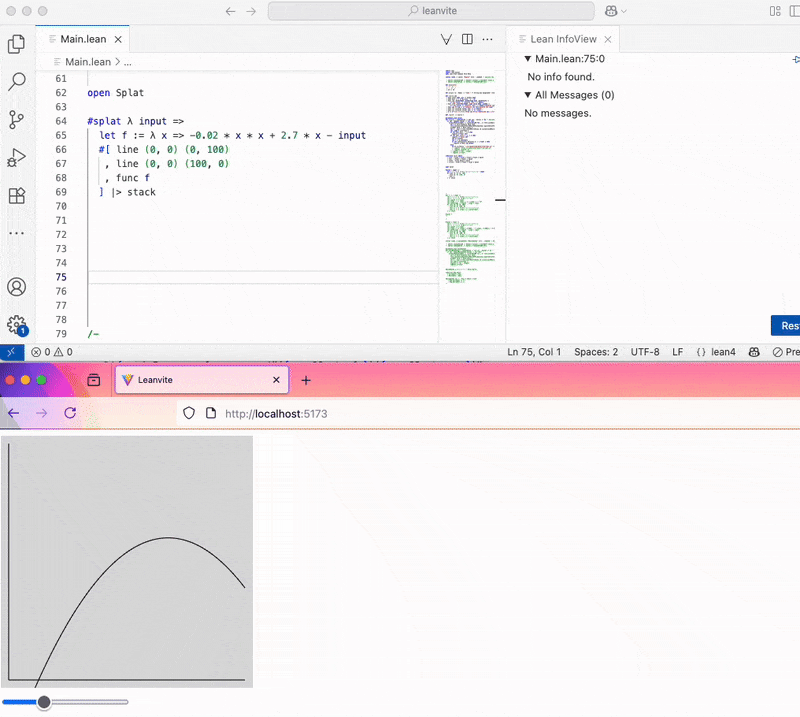Show additional activity bar views ellipsis
800x717 pixels.
pos(16,233)
